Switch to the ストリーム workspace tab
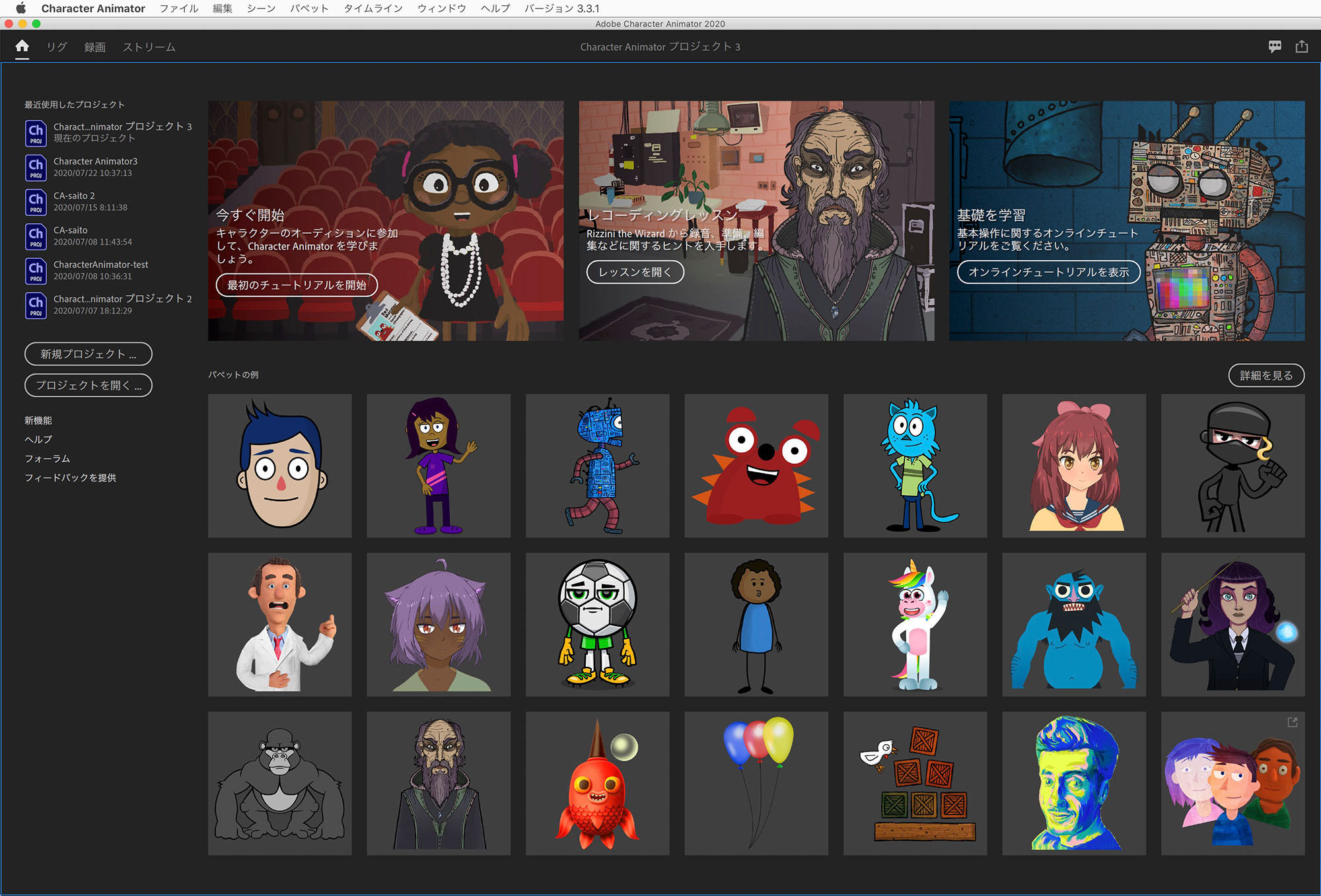This screenshot has height=896, width=1321. pos(149,47)
